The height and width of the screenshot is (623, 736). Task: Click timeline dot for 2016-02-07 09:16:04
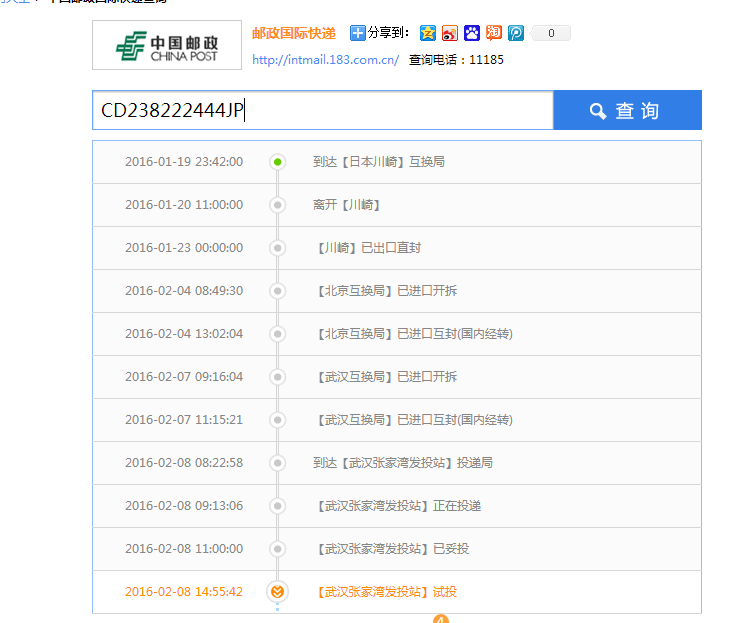tap(277, 377)
